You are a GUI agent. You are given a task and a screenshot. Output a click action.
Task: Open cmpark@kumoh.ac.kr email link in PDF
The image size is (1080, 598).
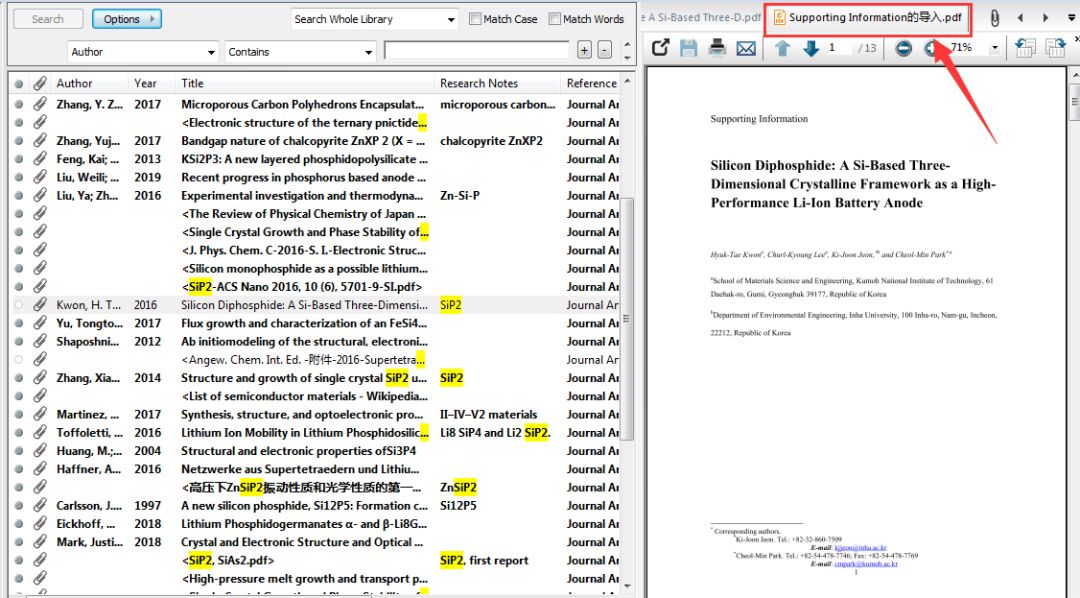[866, 564]
